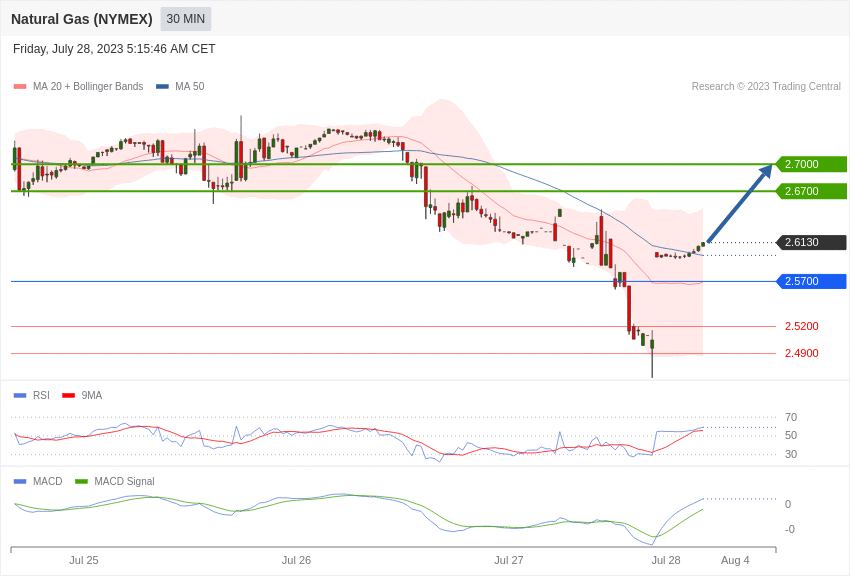The image size is (850, 576).
Task: Click the 2.4900 red support label
Action: (802, 353)
